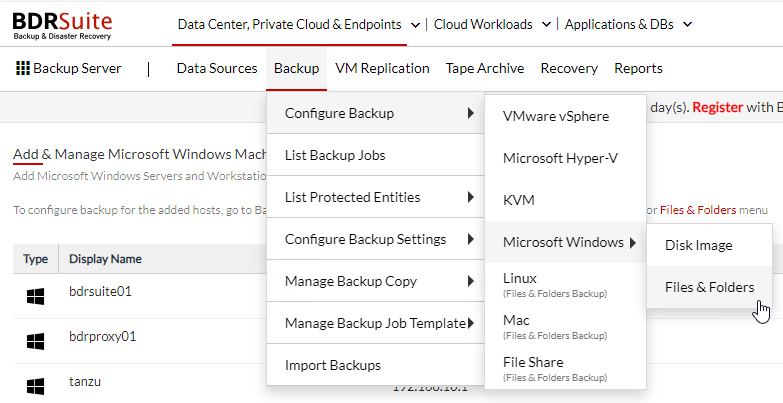Choose KVM from the submenu

coord(565,200)
